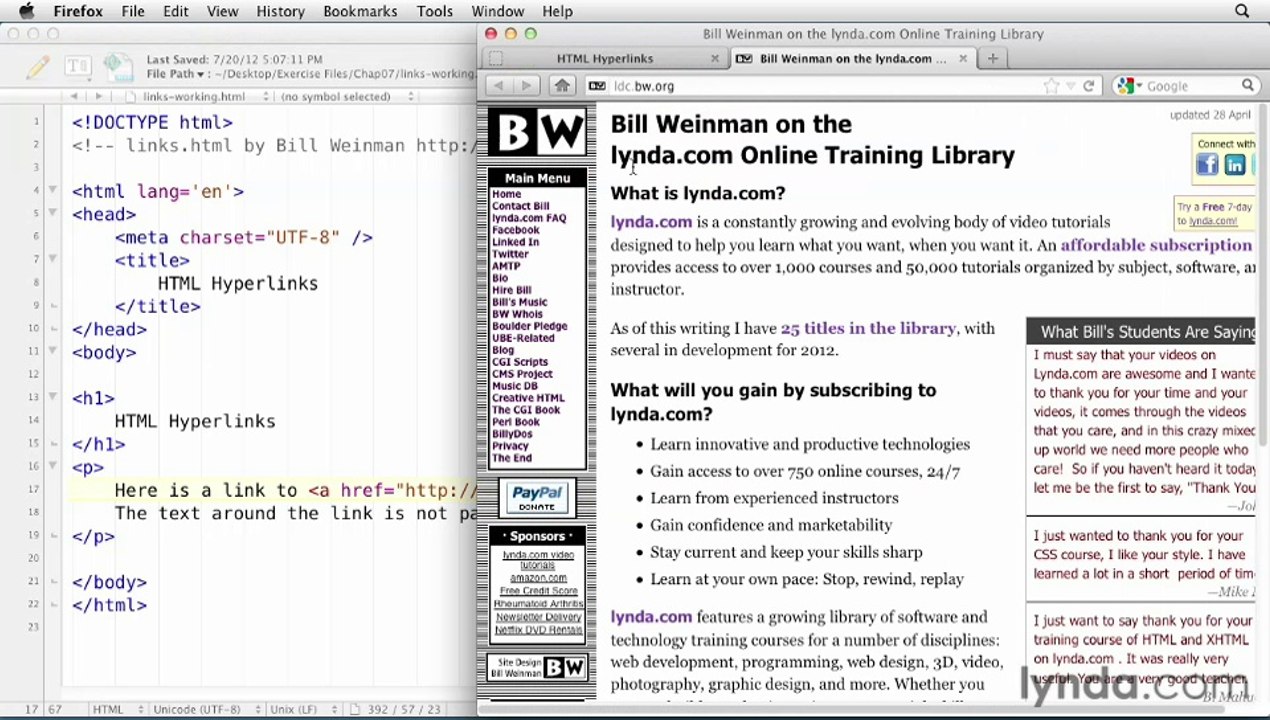Open the Unix (LF) line endings popup

[305, 710]
